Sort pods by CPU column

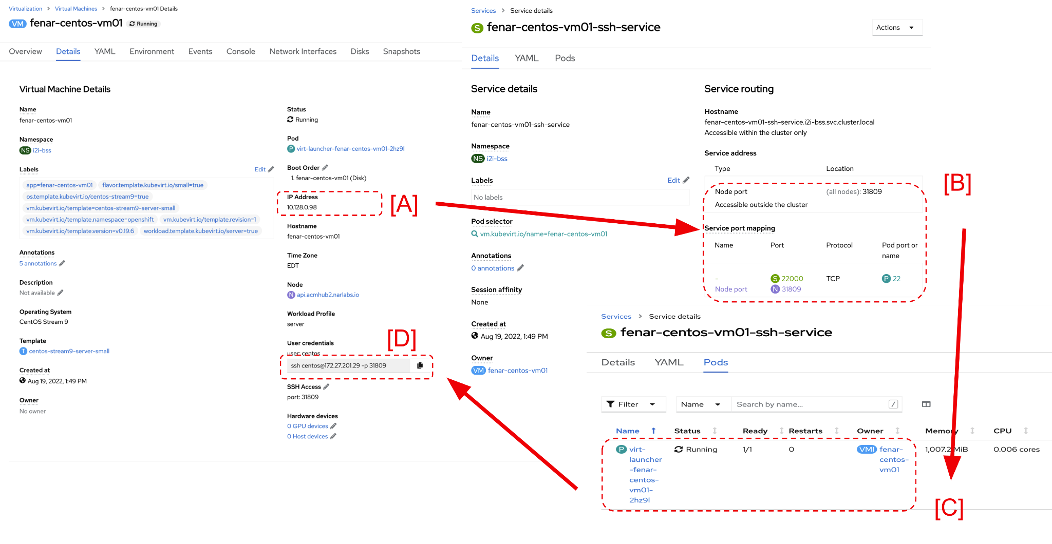click(1010, 431)
